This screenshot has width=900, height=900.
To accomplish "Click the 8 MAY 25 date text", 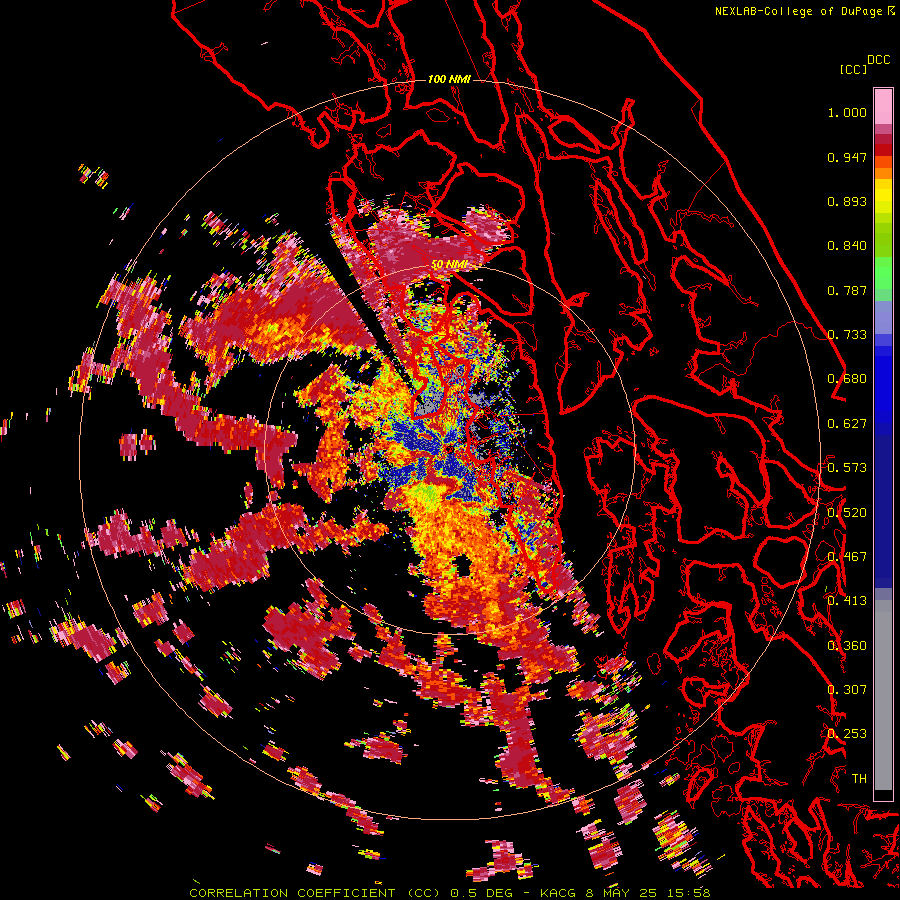I will pos(620,893).
